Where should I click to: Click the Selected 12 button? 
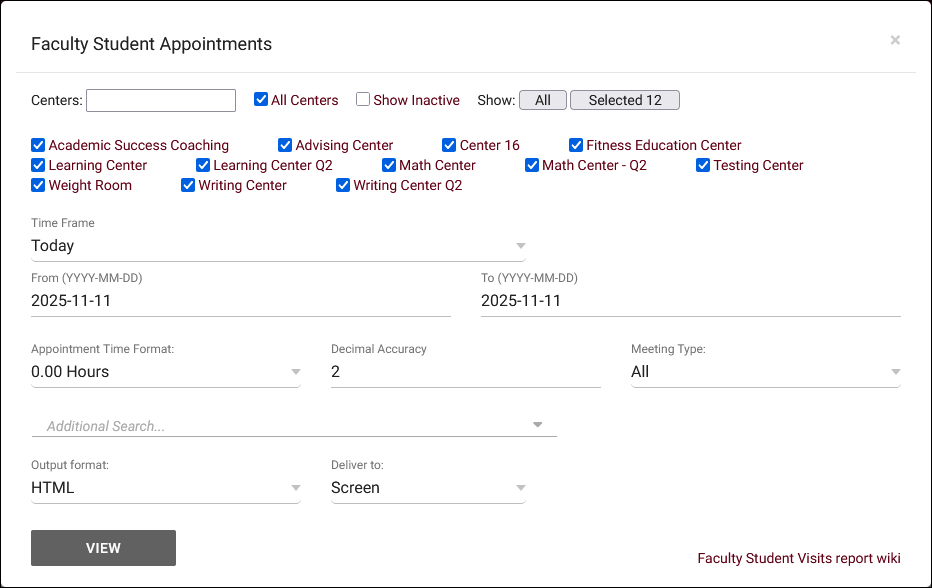click(x=624, y=100)
